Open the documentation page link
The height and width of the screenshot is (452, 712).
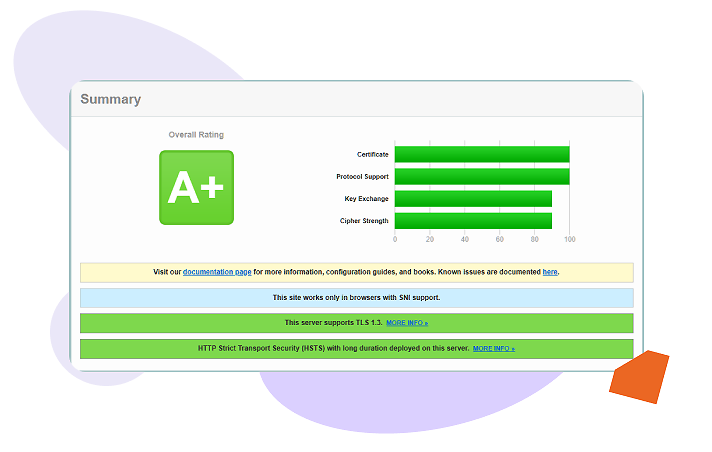[x=217, y=272]
